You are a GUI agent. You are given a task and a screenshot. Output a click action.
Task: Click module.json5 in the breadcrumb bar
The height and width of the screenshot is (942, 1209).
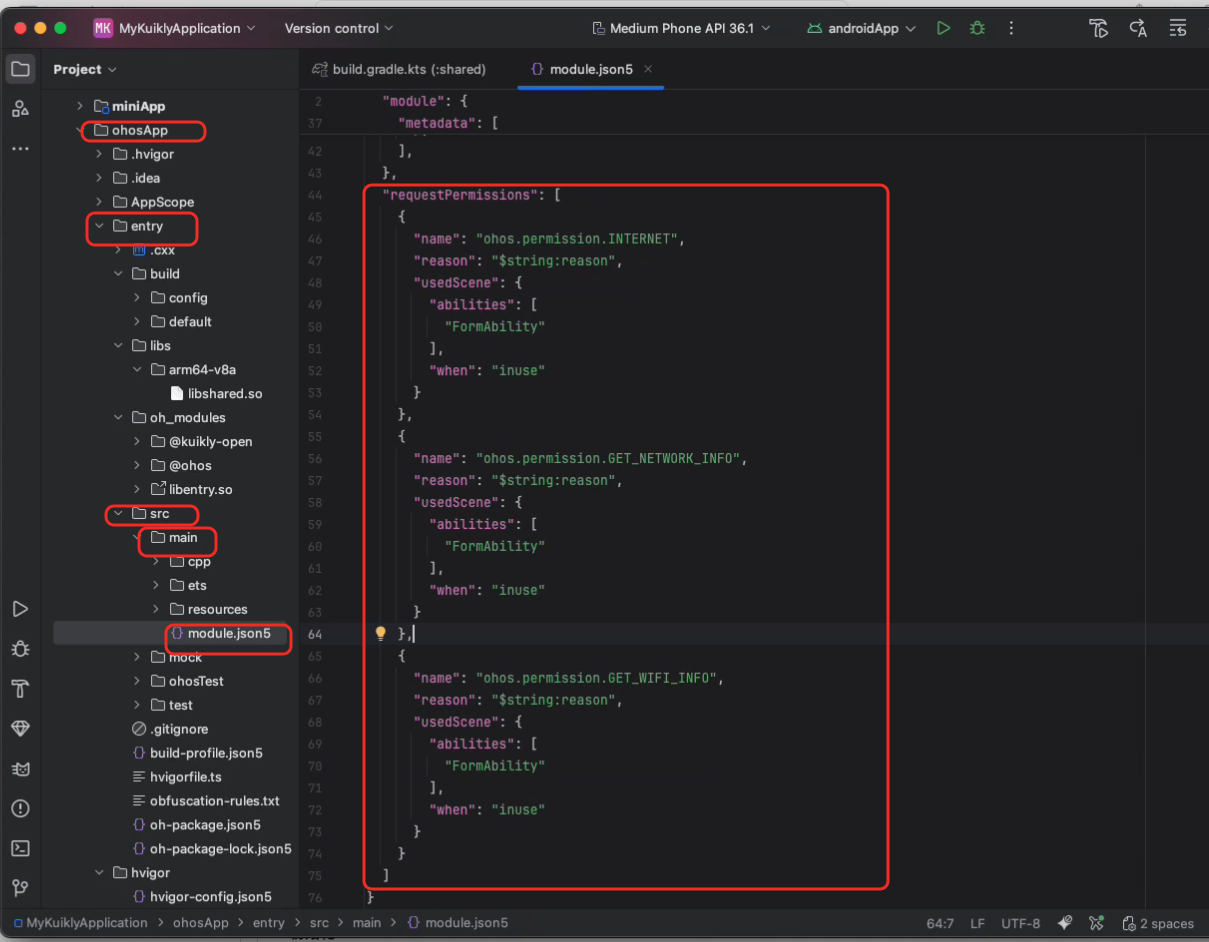point(459,923)
